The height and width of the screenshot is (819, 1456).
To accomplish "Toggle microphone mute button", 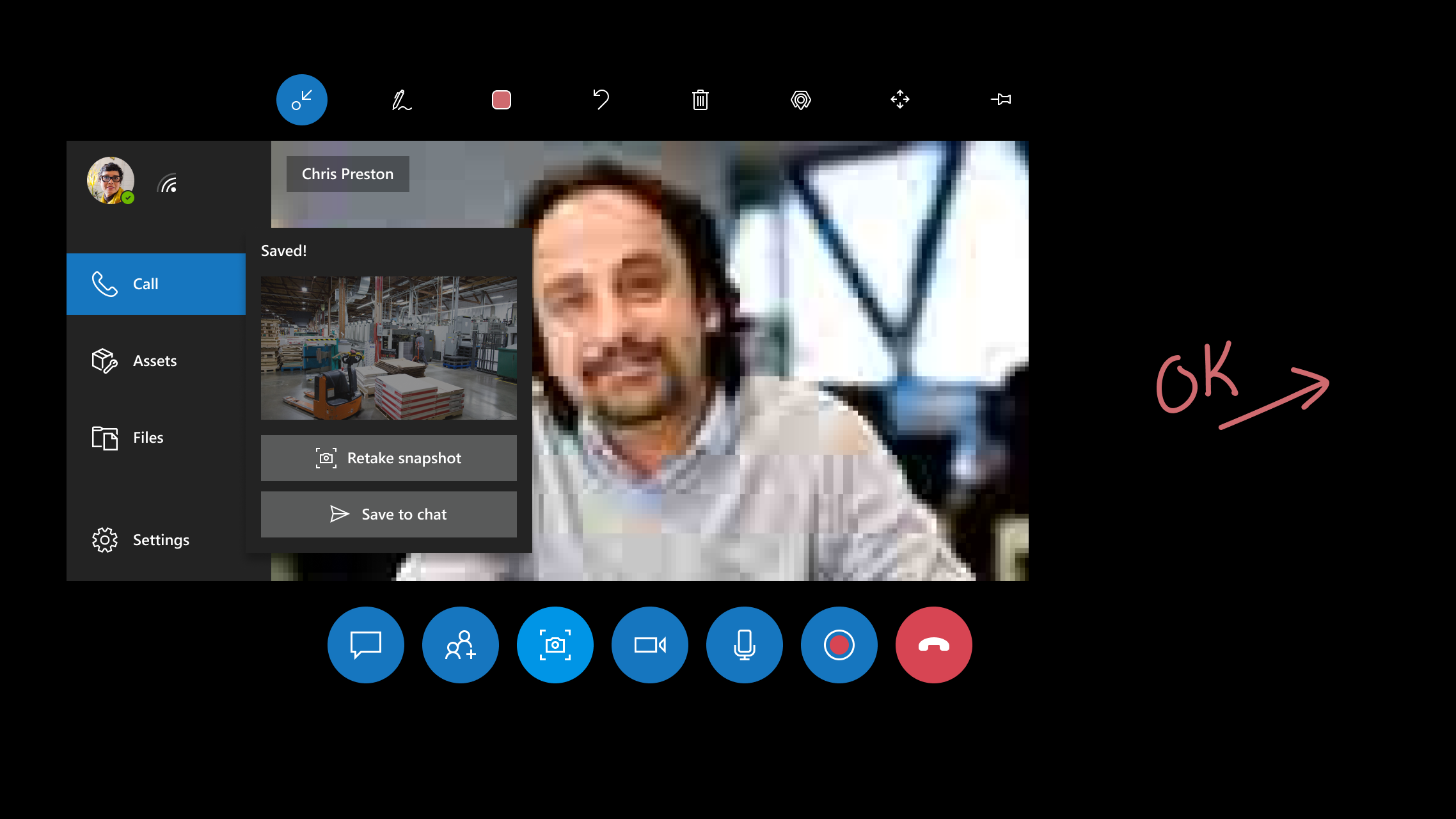I will point(745,645).
